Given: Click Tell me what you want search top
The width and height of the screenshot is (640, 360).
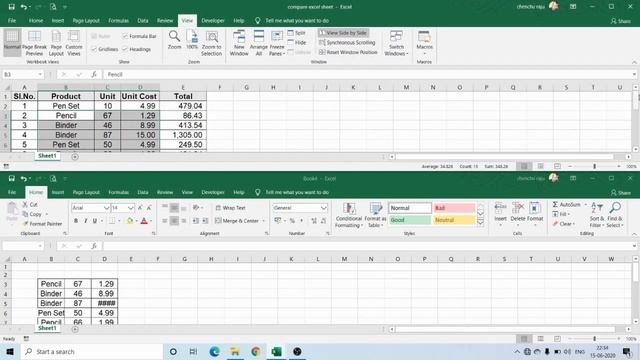Looking at the screenshot, I should click(297, 20).
